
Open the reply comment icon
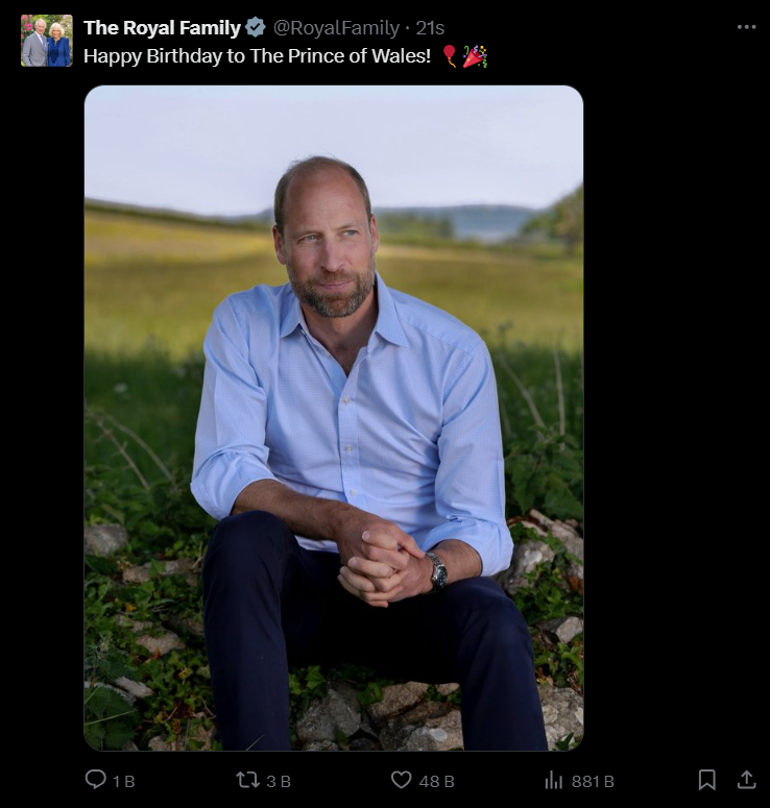pos(95,780)
